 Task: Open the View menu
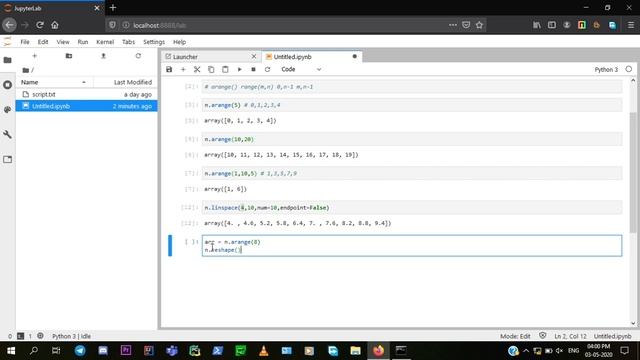[x=63, y=42]
